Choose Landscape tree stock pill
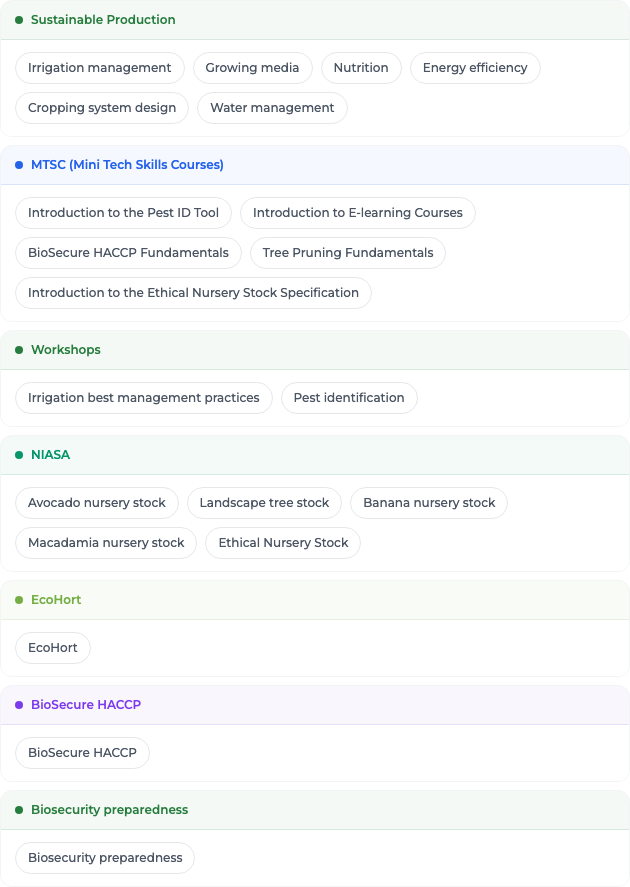630x887 pixels. pos(264,503)
